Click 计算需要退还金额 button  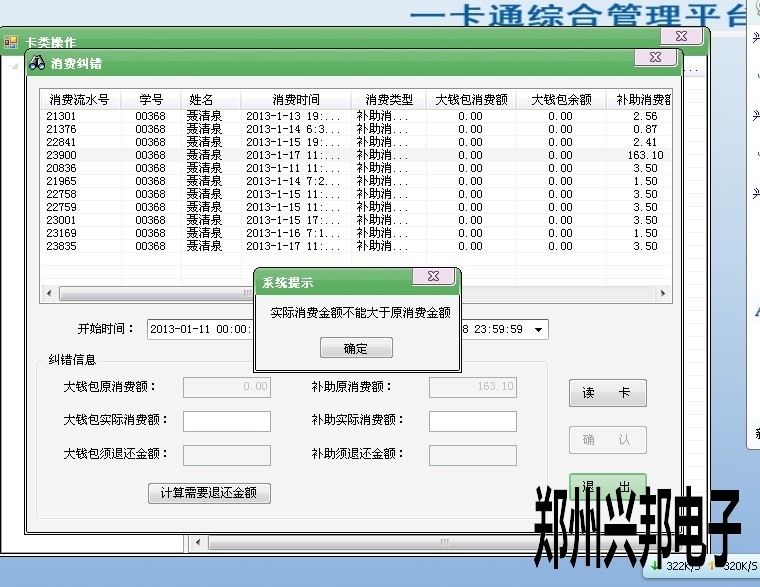click(x=209, y=493)
